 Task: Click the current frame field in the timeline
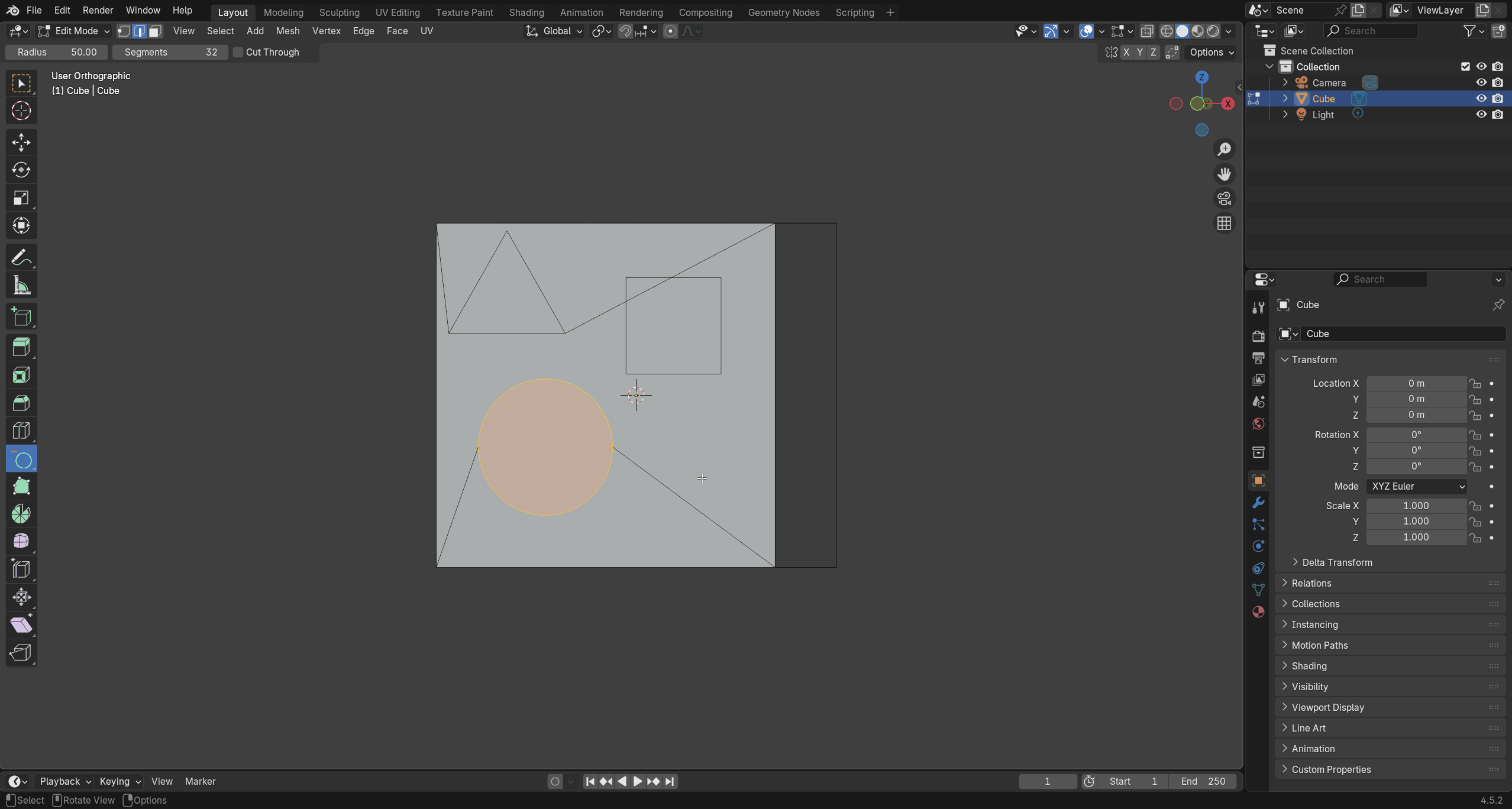point(1046,781)
